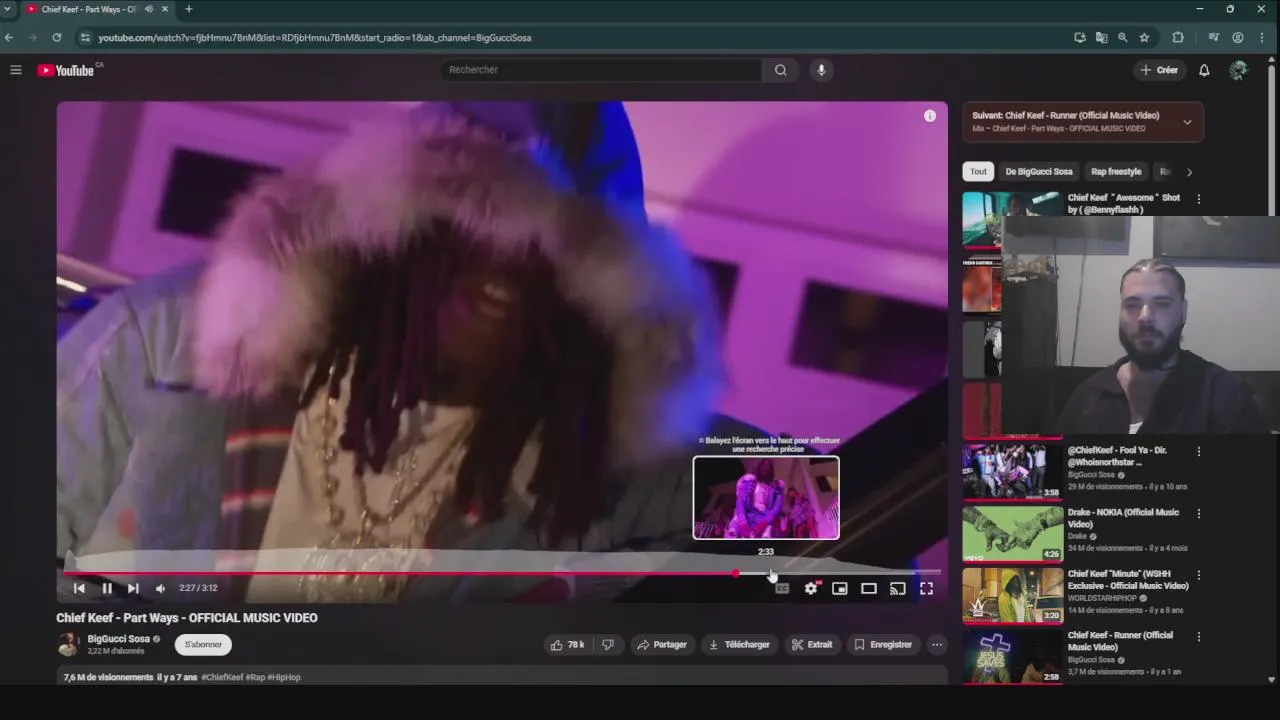Go back in browser history

pyautogui.click(x=9, y=38)
